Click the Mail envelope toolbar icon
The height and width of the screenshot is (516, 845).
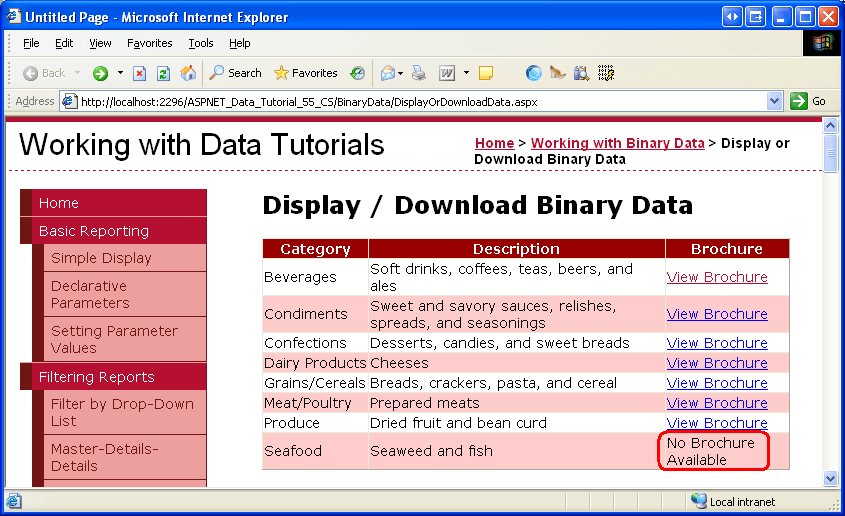tap(387, 73)
